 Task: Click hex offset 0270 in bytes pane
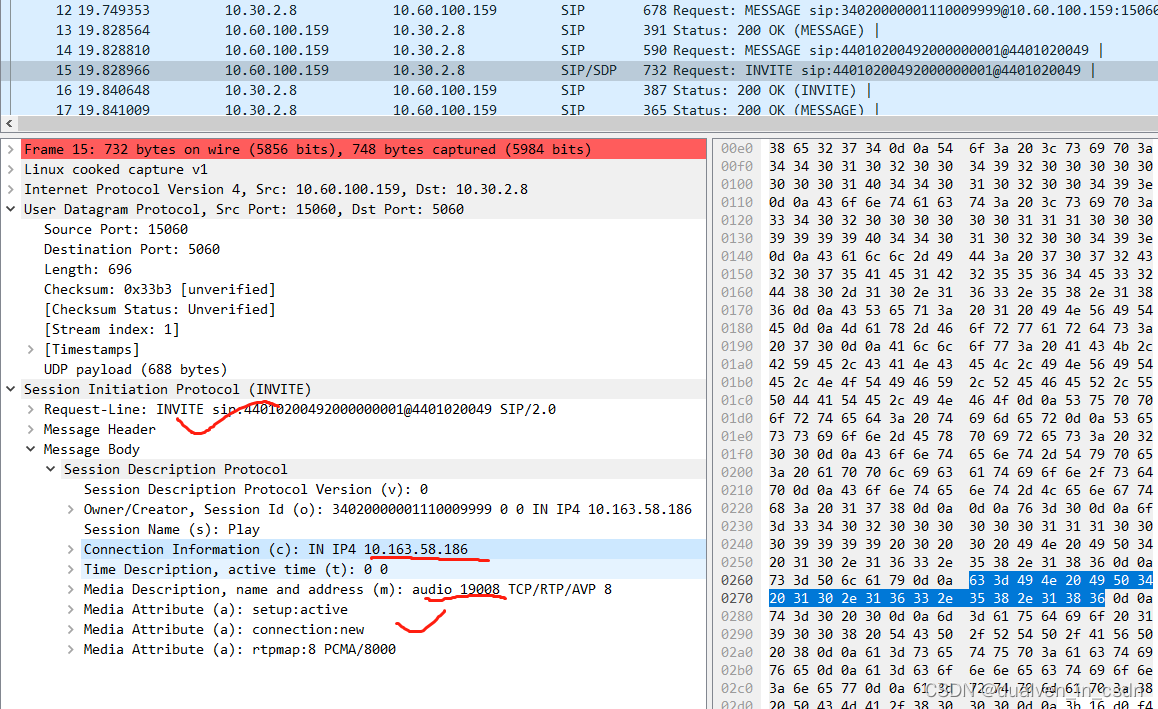(x=736, y=598)
